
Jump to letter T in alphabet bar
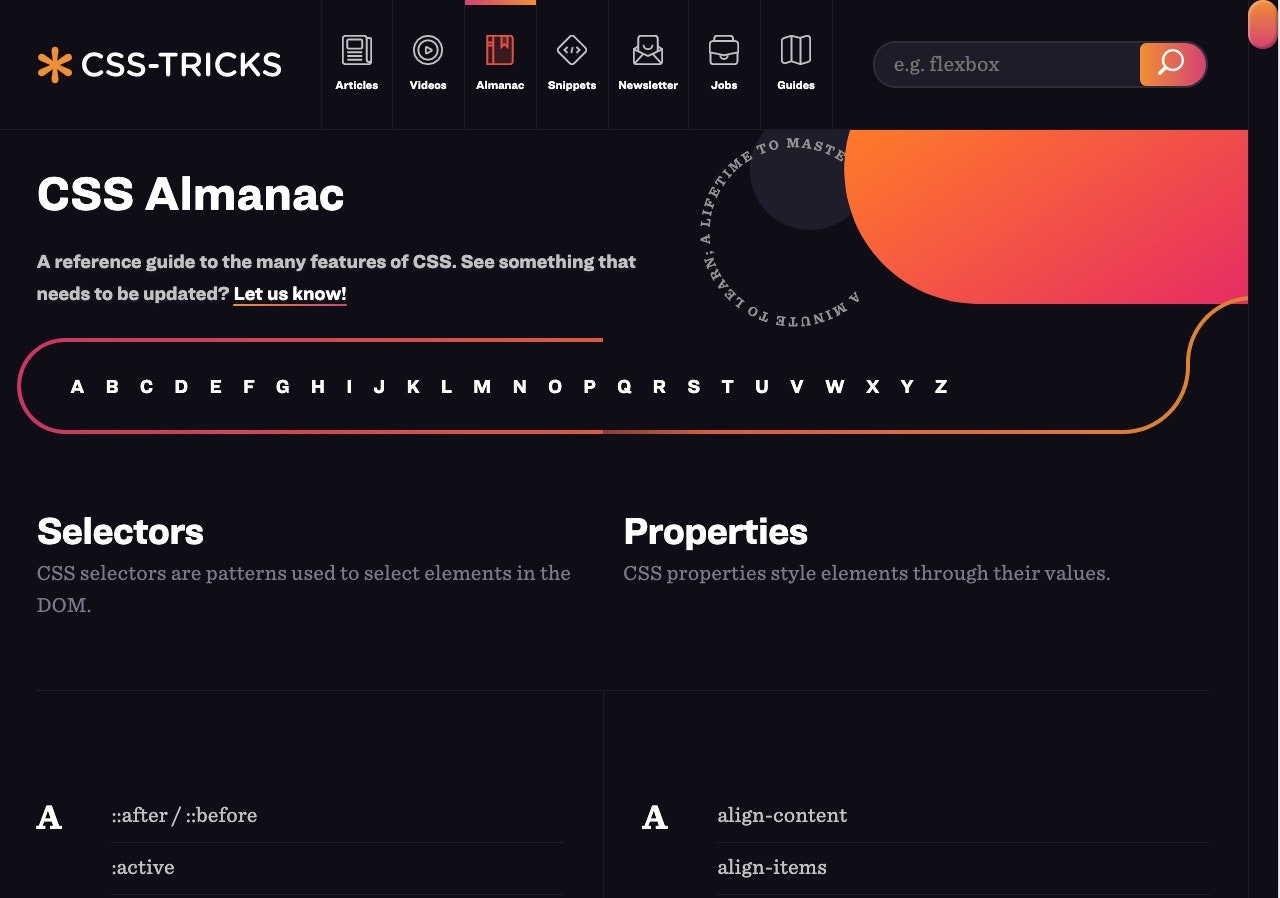tap(727, 387)
